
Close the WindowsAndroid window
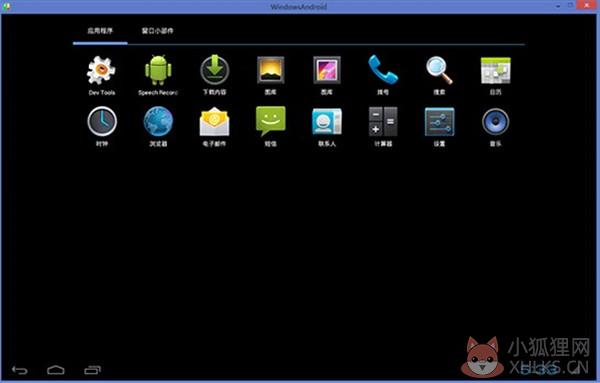click(587, 5)
